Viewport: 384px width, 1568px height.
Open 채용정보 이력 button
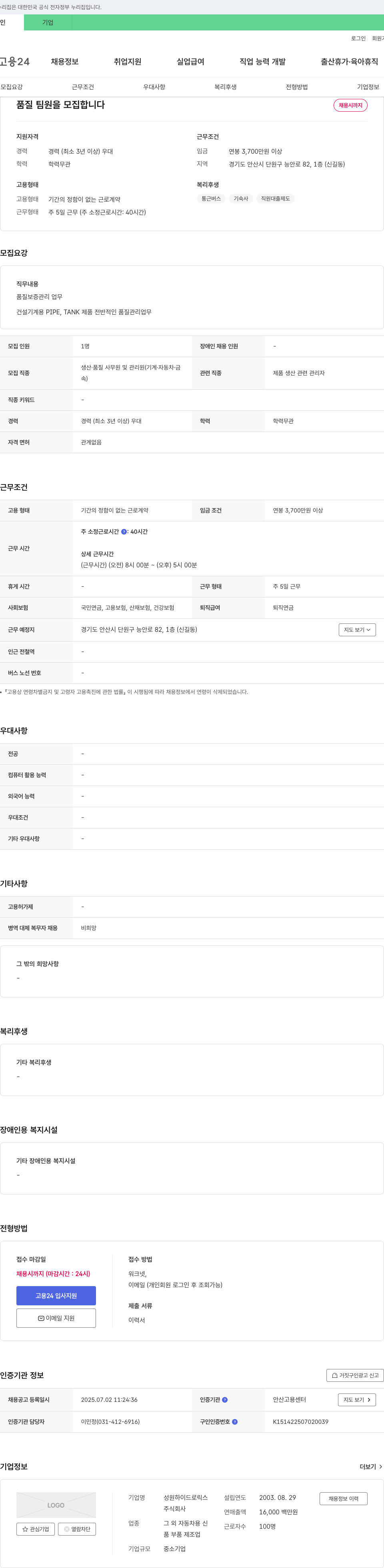(343, 1499)
